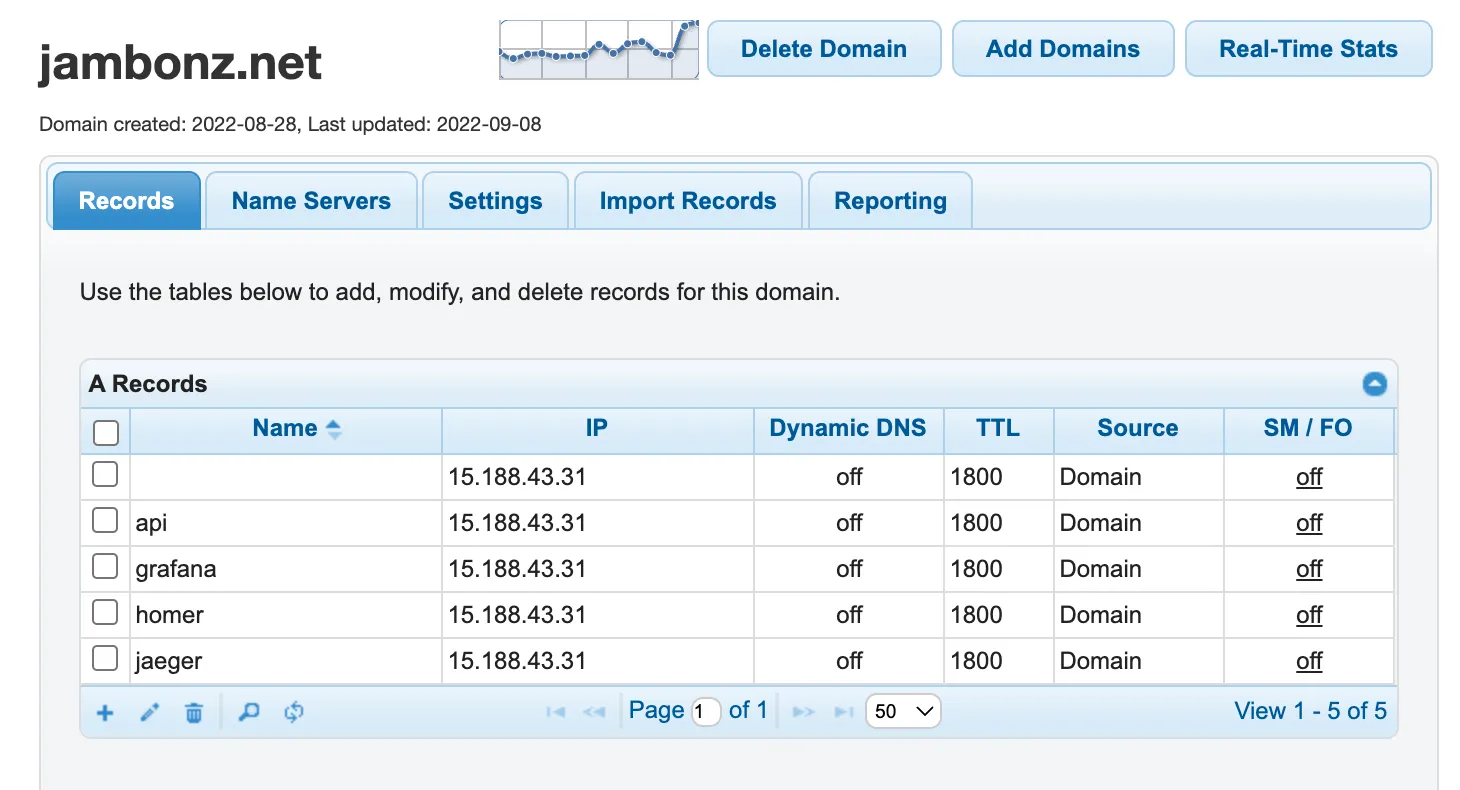The height and width of the screenshot is (790, 1460).
Task: Collapse the A Records panel
Action: click(x=1375, y=384)
